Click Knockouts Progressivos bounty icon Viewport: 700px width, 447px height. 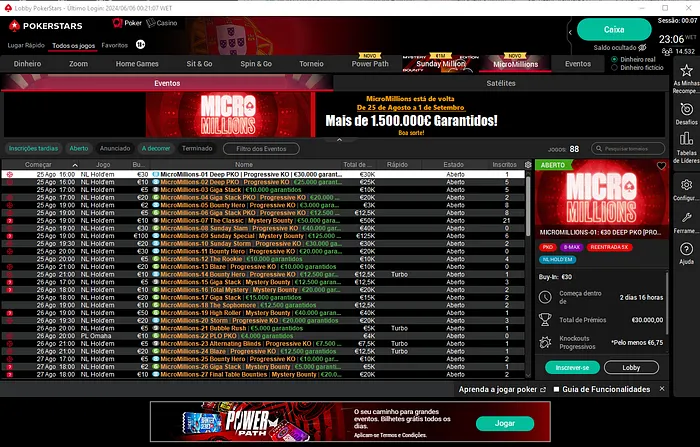545,343
